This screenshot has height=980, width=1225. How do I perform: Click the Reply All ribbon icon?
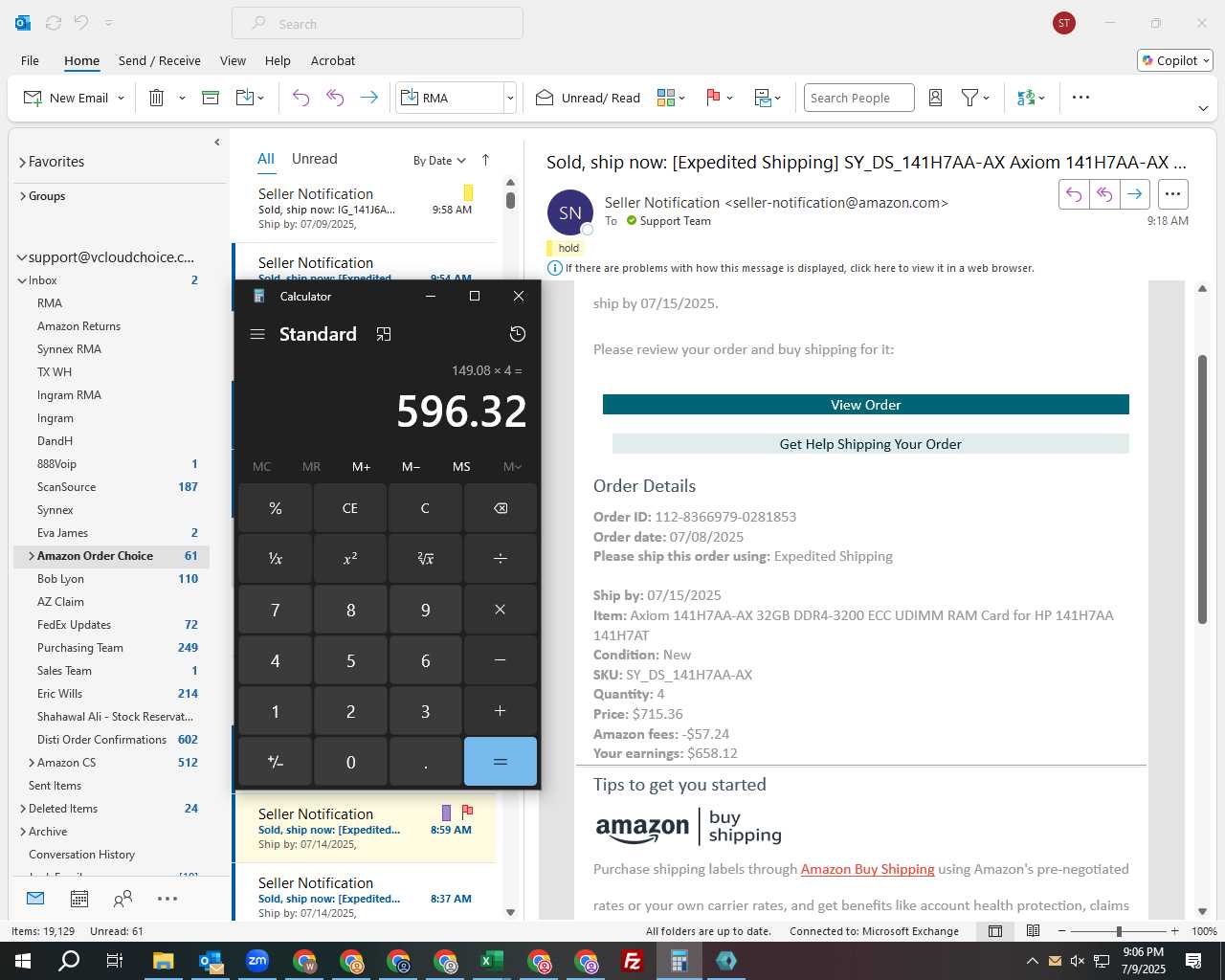pyautogui.click(x=335, y=98)
